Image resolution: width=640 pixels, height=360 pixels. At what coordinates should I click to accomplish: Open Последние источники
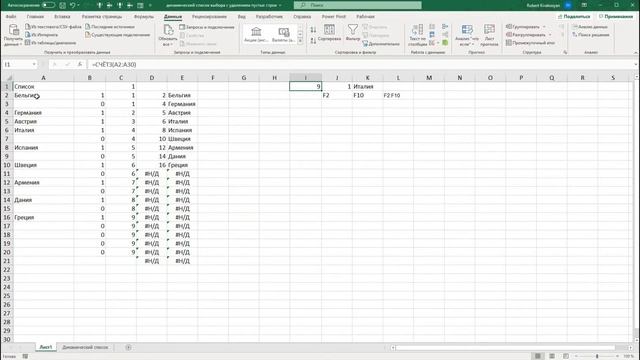coord(110,27)
